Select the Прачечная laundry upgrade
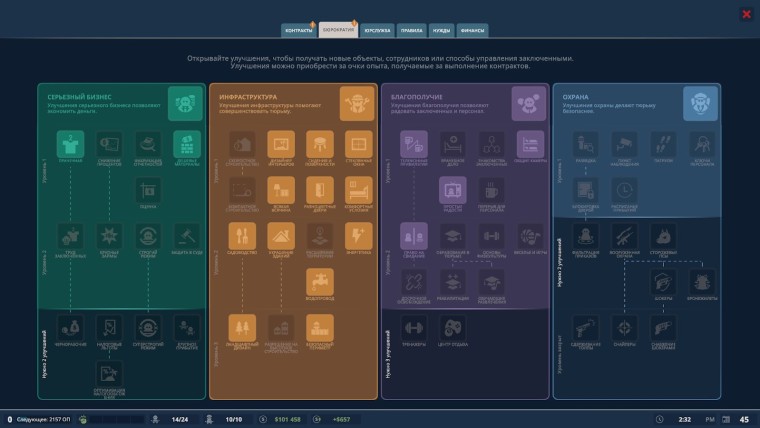The width and height of the screenshot is (760, 428). pos(70,144)
